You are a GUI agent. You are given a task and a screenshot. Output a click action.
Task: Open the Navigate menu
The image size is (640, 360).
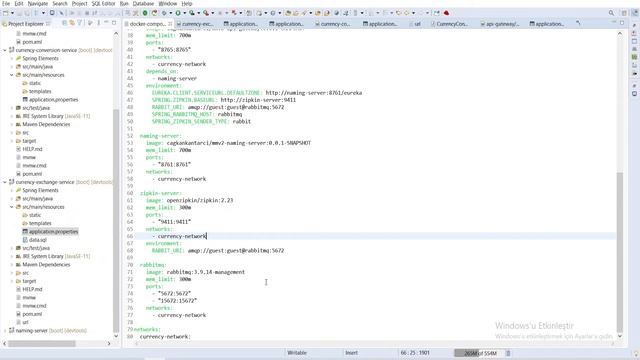38,3
